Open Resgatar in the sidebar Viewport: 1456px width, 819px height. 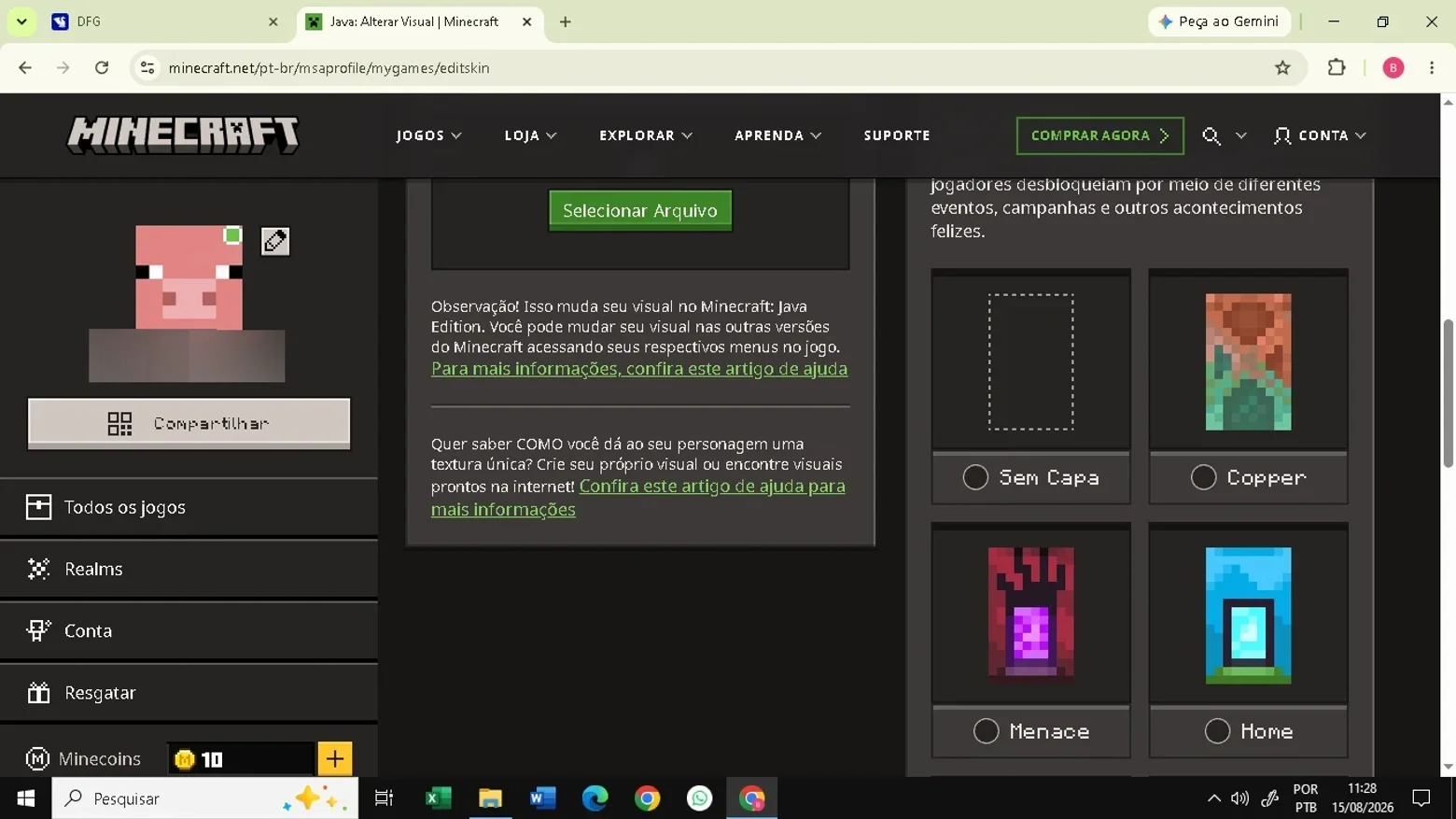(x=189, y=693)
